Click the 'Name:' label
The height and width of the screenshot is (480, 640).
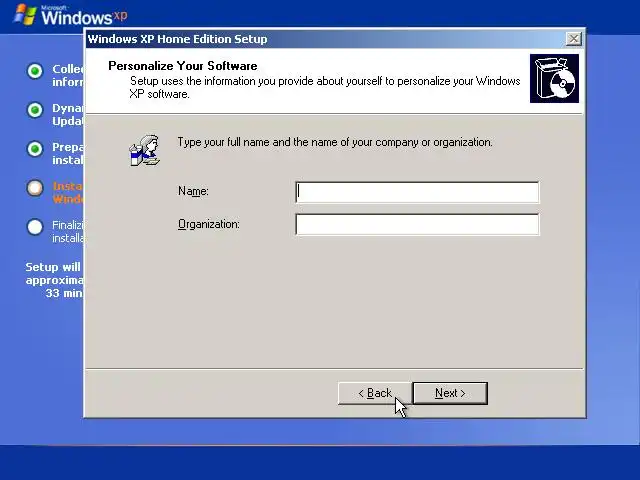193,191
